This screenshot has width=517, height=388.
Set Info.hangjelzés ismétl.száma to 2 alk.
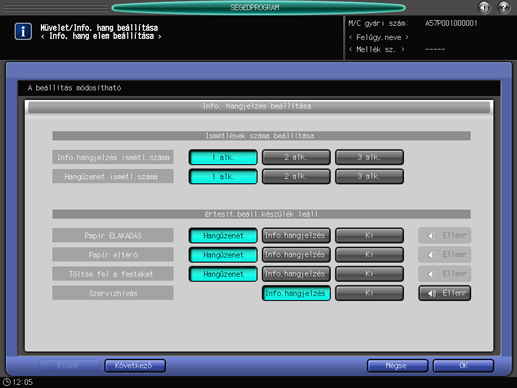coord(296,157)
